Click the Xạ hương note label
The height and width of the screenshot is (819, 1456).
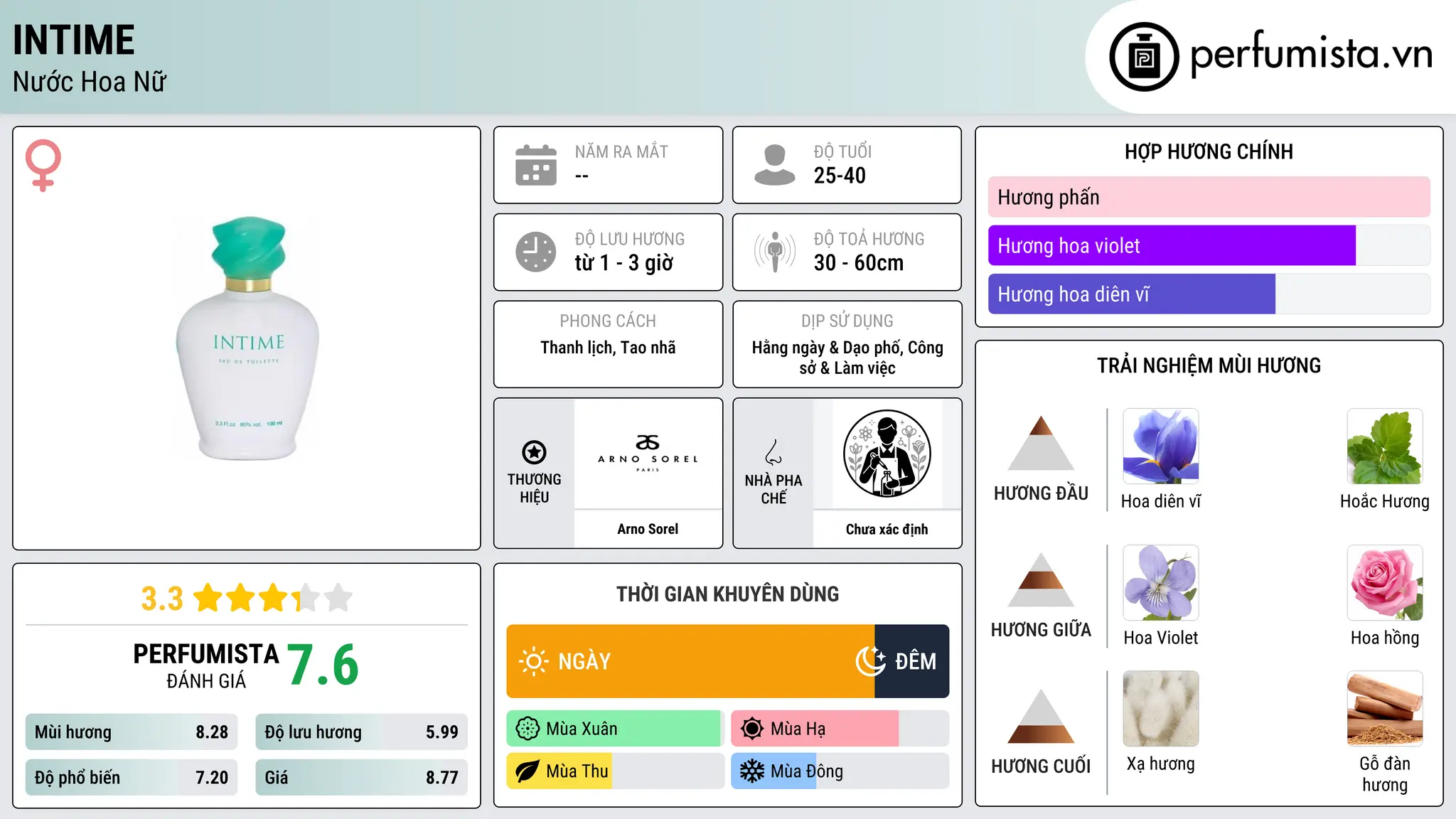click(x=1161, y=764)
